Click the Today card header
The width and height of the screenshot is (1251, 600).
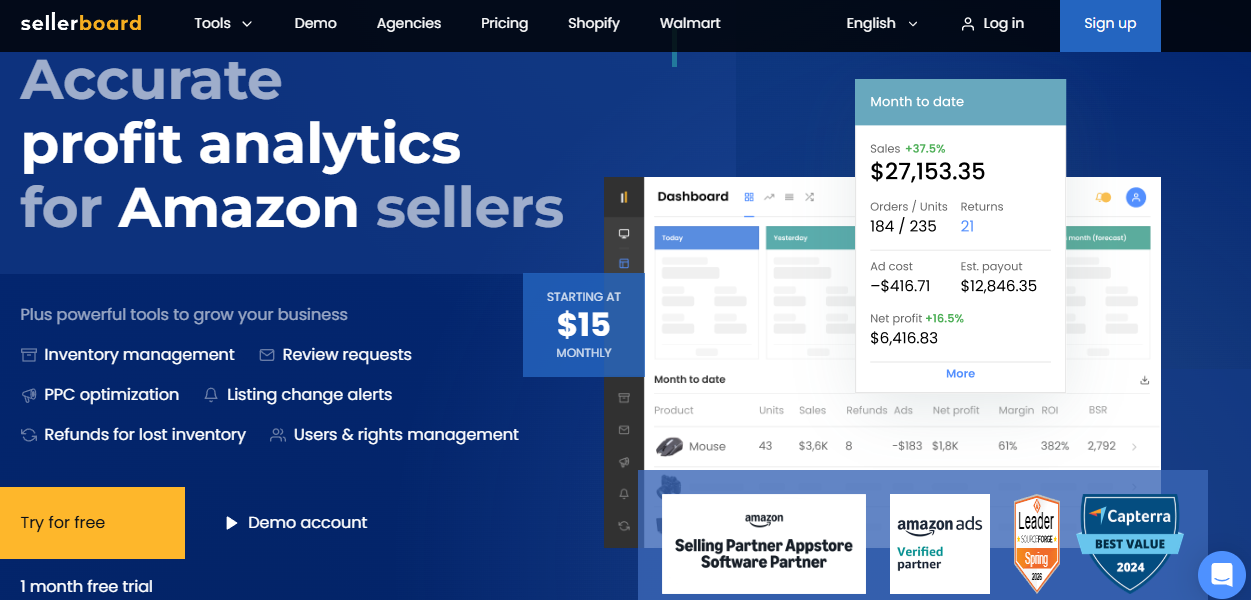coord(707,238)
